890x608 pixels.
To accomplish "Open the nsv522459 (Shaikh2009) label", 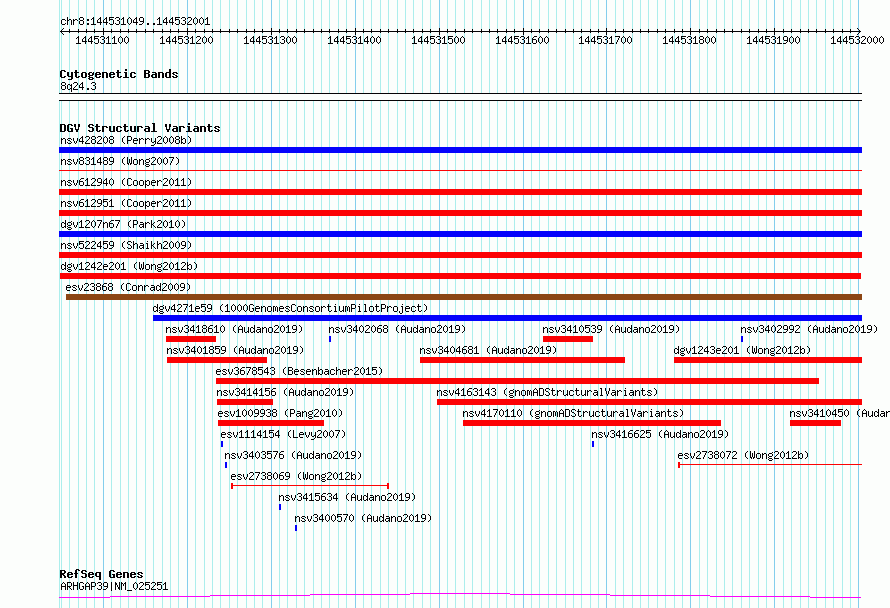I will 126,245.
